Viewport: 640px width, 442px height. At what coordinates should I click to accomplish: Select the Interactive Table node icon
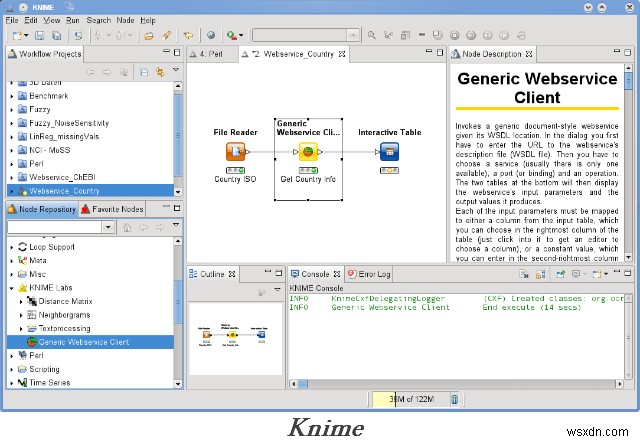pos(389,151)
